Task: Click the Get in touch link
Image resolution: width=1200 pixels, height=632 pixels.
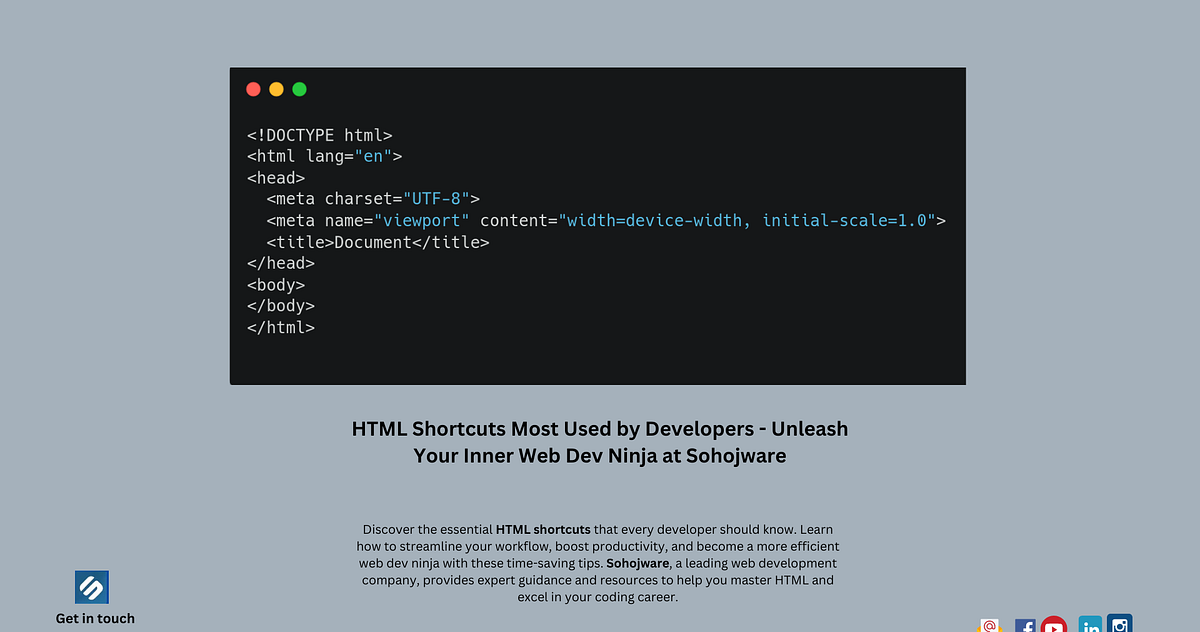Action: (x=95, y=618)
